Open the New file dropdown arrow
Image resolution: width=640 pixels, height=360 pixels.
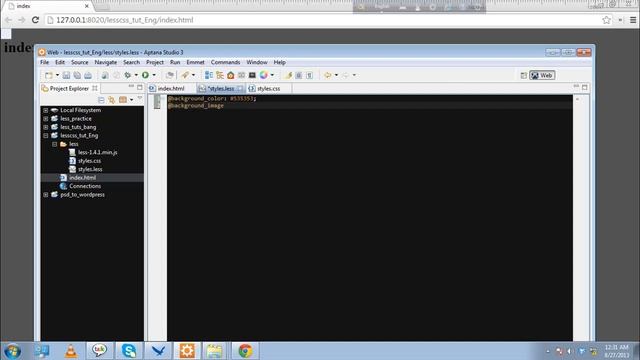coord(57,76)
